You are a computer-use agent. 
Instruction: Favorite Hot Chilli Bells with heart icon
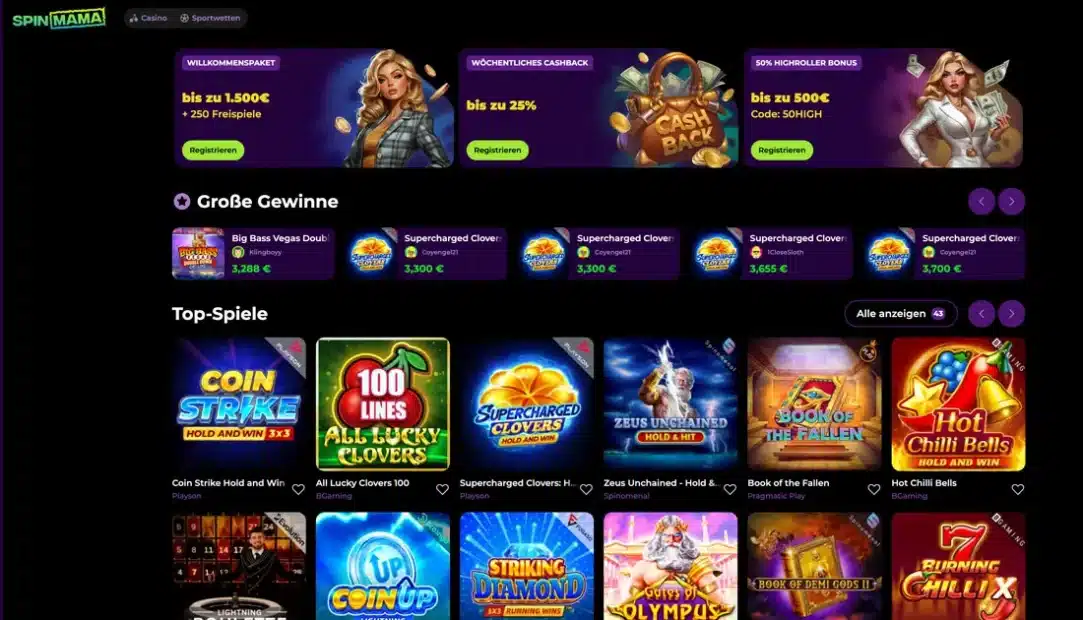[x=1017, y=489]
